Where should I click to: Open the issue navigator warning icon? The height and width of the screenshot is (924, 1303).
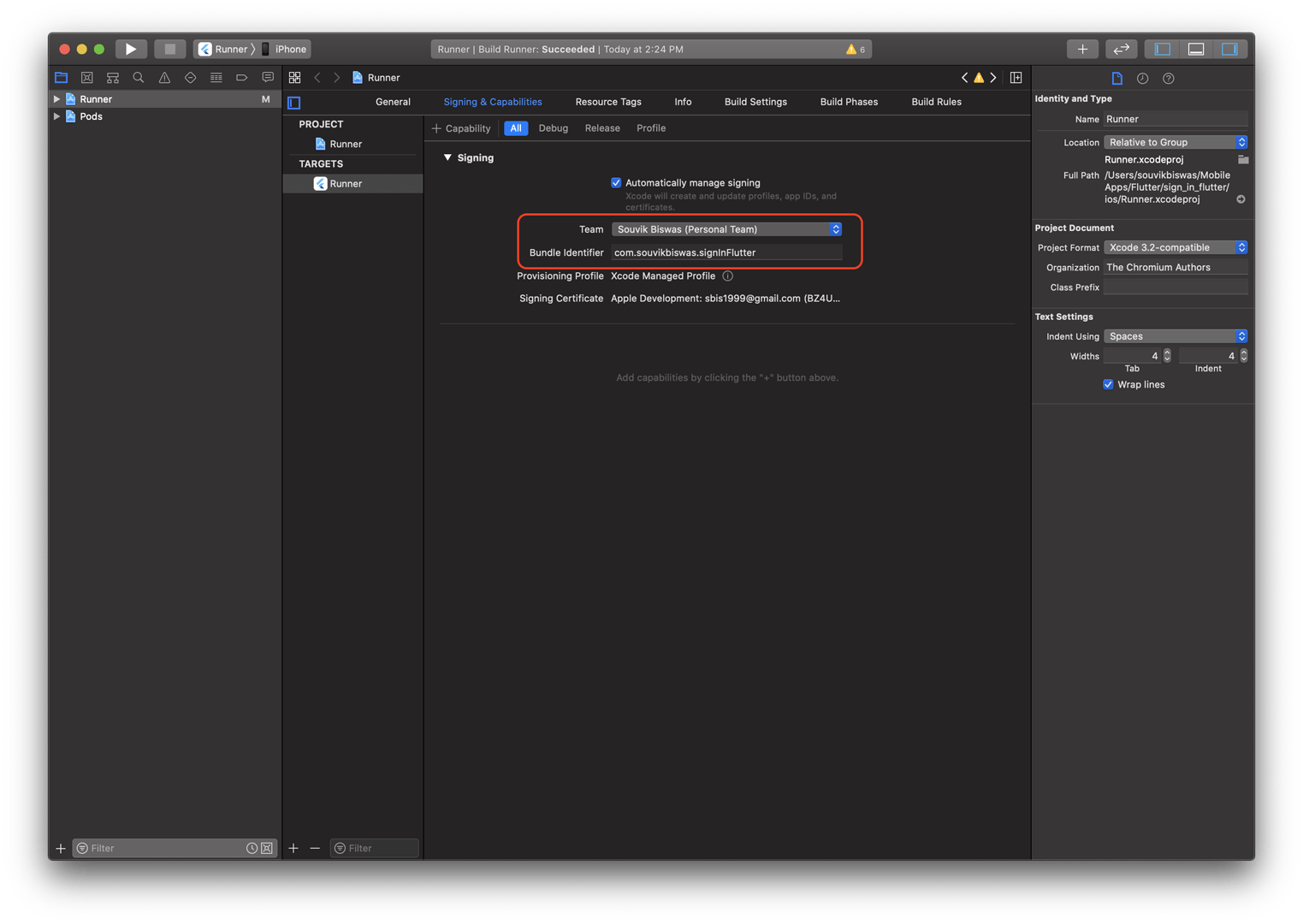pyautogui.click(x=164, y=78)
